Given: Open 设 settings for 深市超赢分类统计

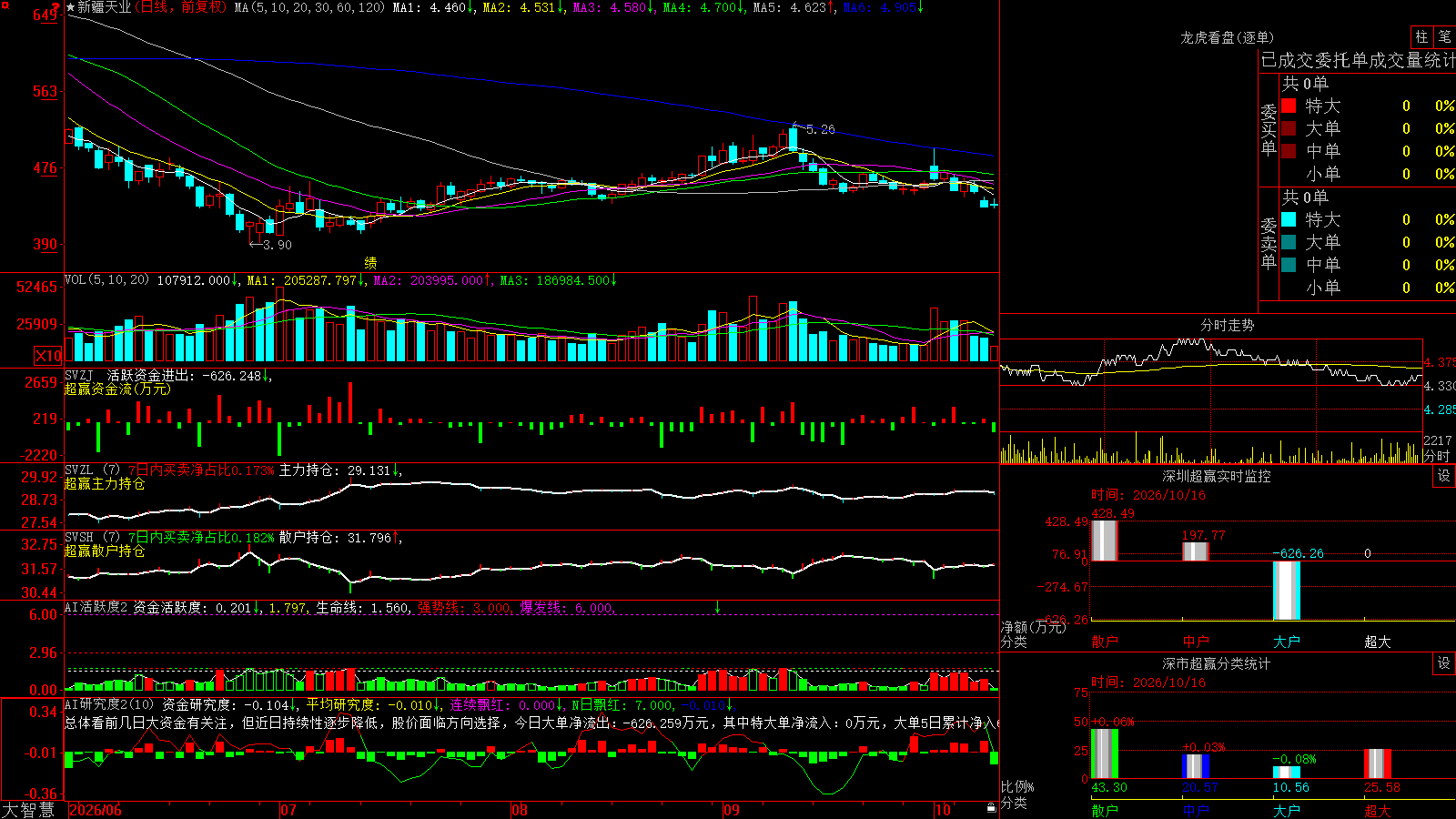Looking at the screenshot, I should [x=1444, y=663].
